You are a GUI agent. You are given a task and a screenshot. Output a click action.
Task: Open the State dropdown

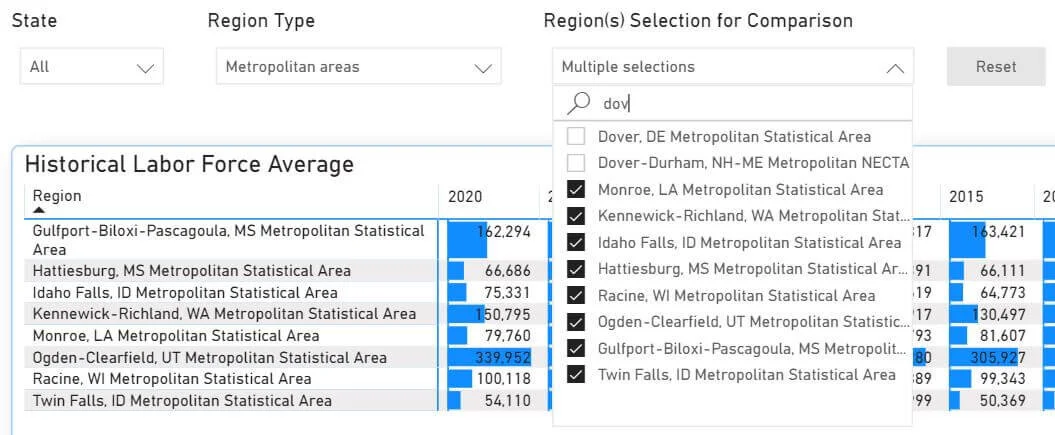[92, 67]
